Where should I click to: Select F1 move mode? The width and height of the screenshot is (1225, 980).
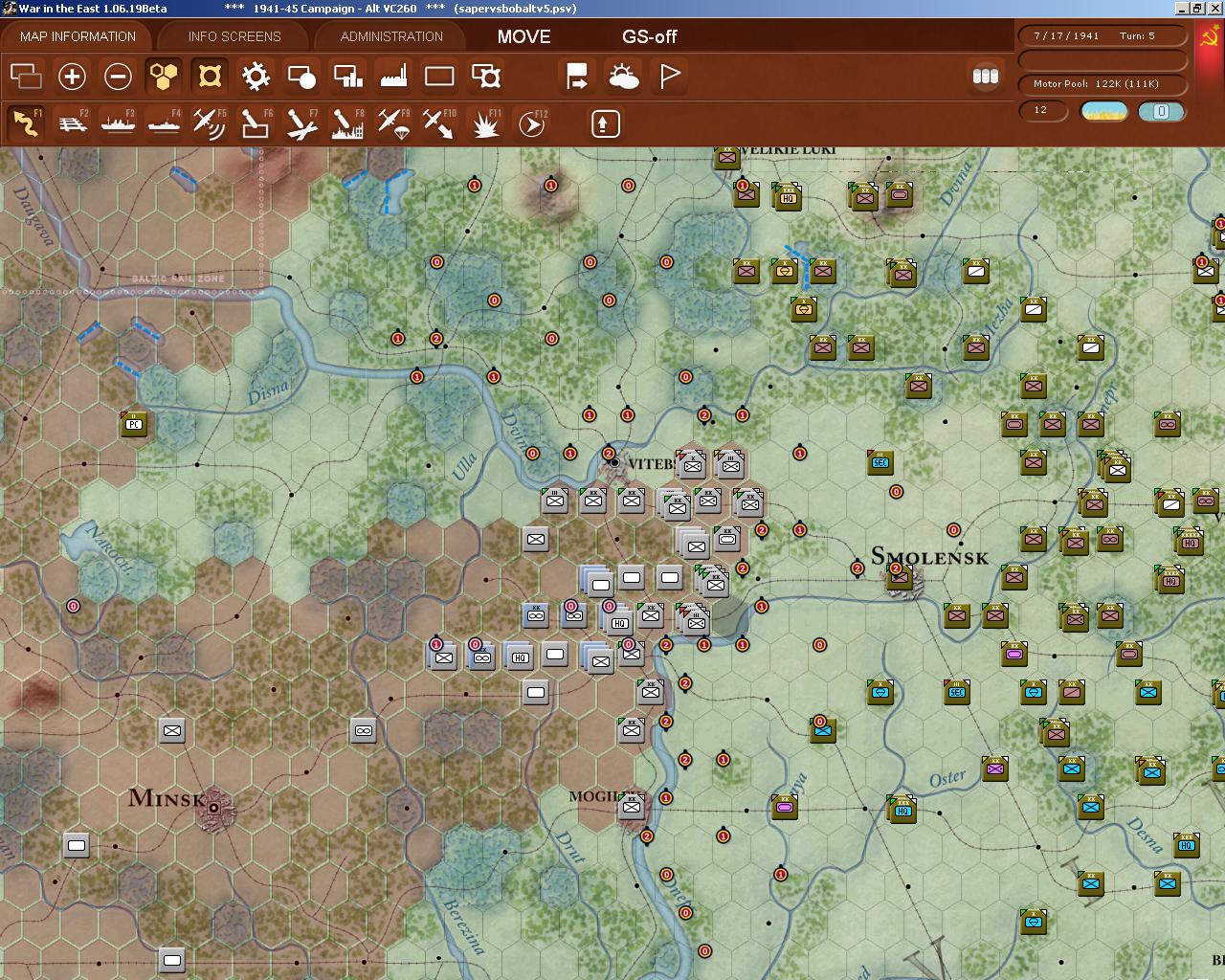point(26,123)
